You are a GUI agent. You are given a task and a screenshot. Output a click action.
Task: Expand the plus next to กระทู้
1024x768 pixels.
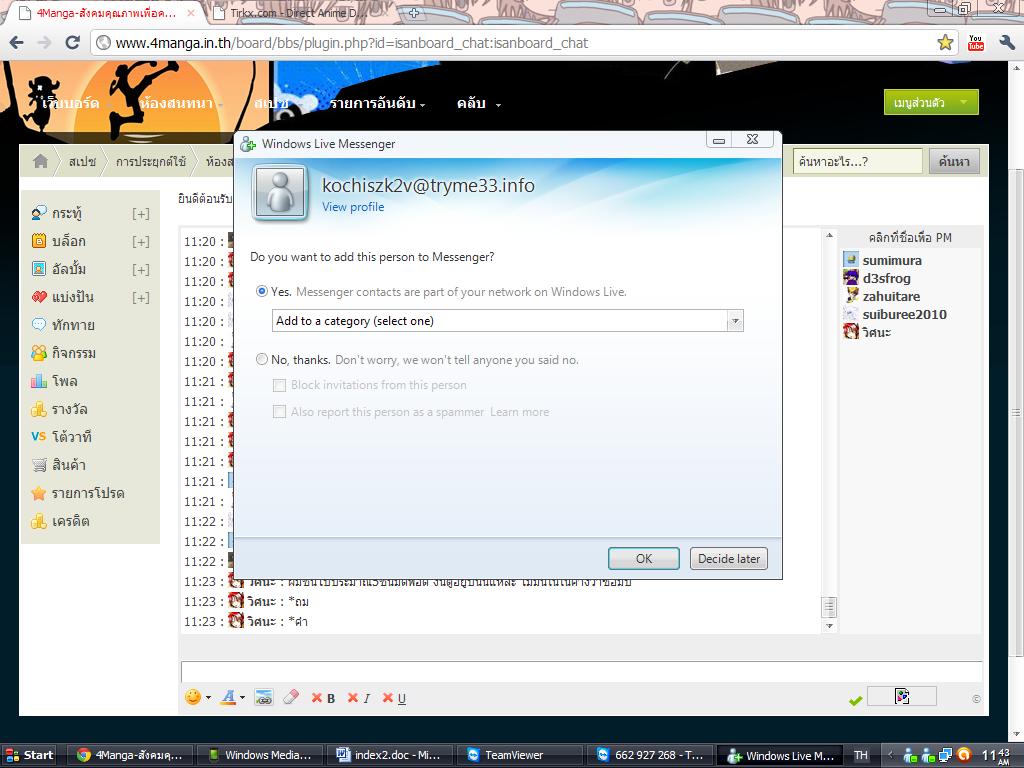point(140,214)
